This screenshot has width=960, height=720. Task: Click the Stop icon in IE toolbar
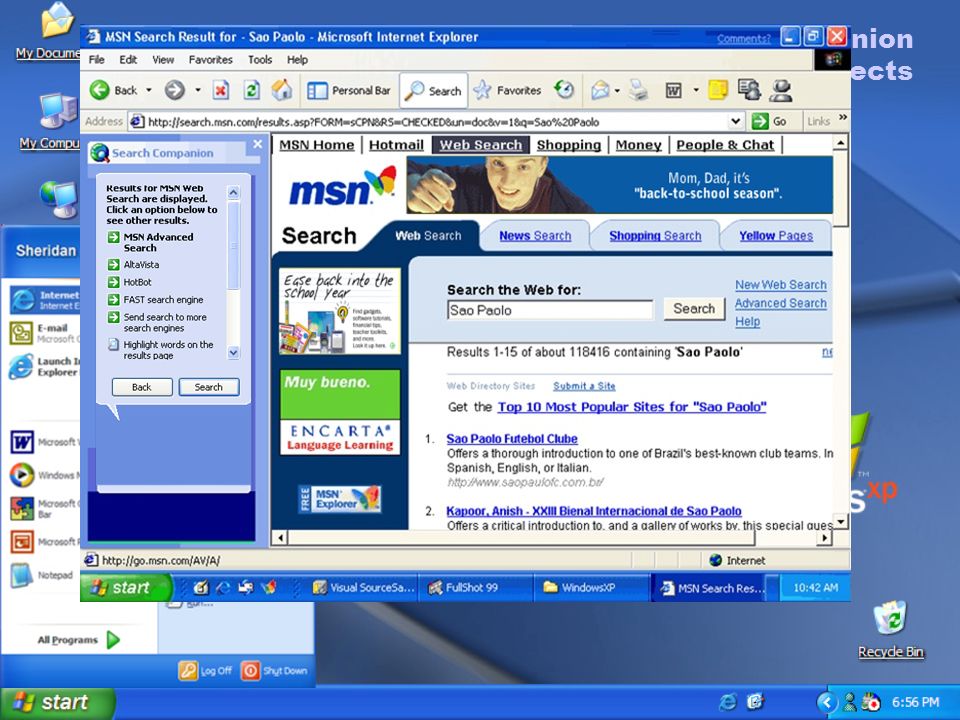220,91
